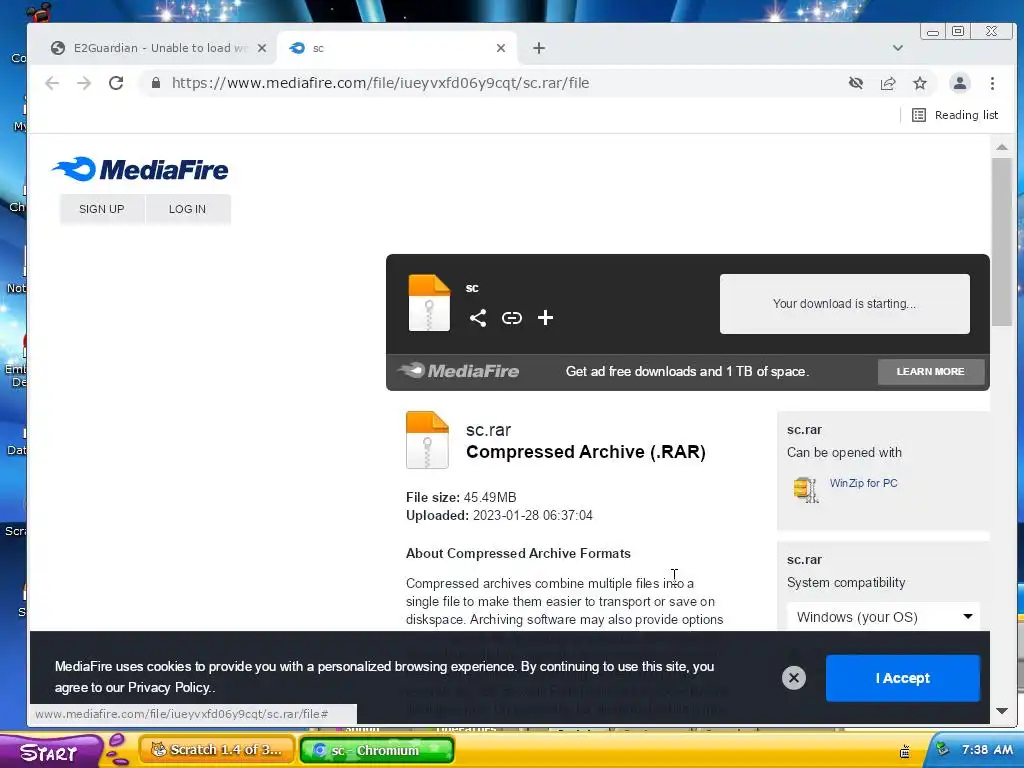Accept cookies with I Accept
Image resolution: width=1024 pixels, height=768 pixels.
[903, 678]
